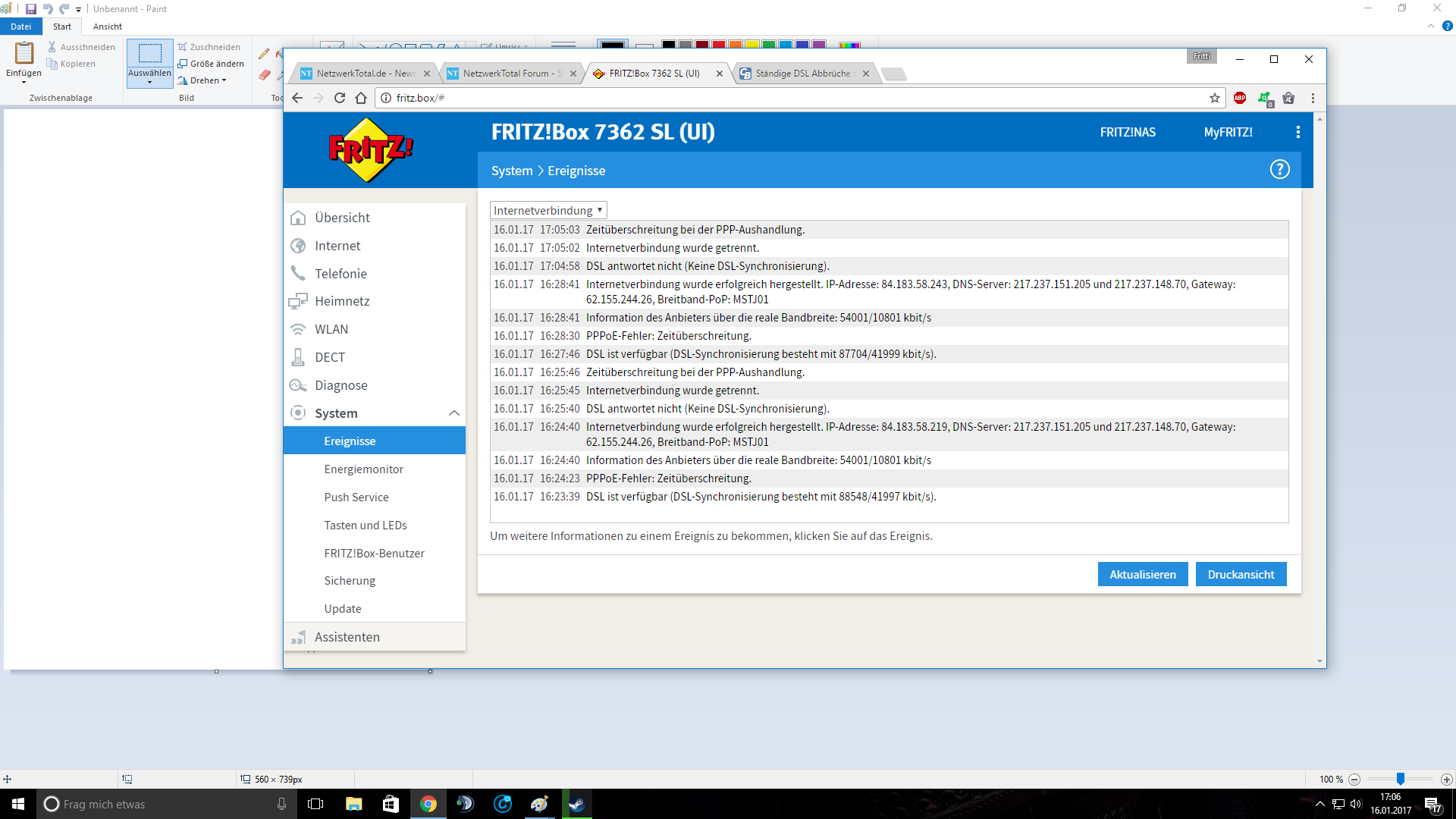Open the Adblock Plus extension icon
This screenshot has width=1456, height=819.
pyautogui.click(x=1240, y=98)
